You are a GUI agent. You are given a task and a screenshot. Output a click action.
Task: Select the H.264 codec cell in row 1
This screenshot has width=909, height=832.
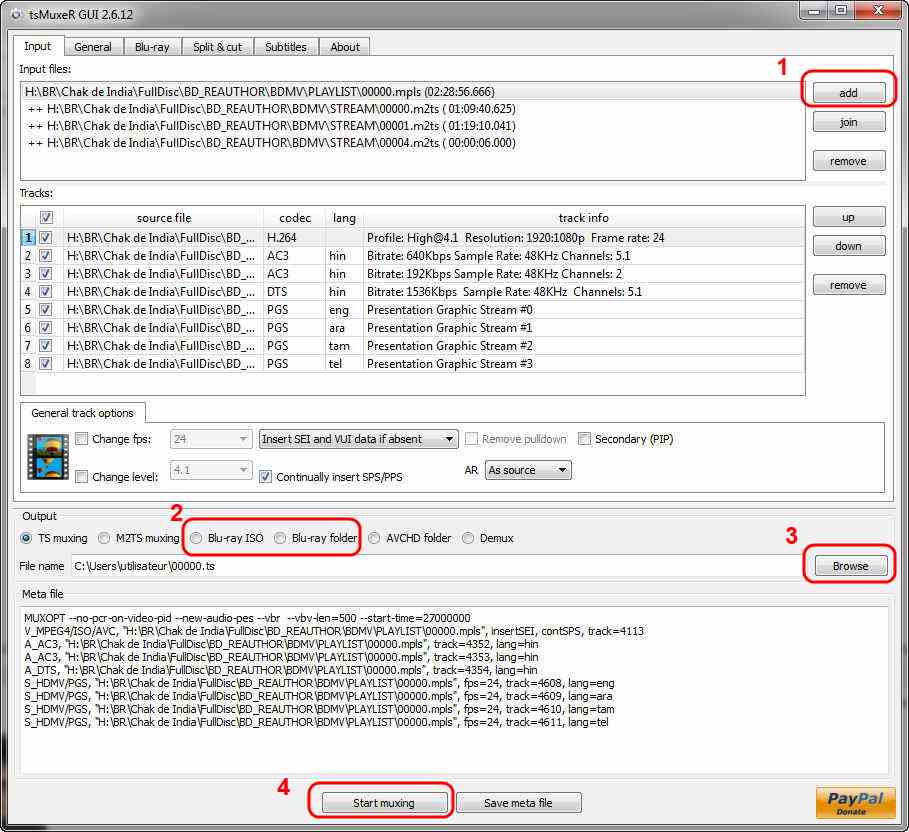coord(294,238)
